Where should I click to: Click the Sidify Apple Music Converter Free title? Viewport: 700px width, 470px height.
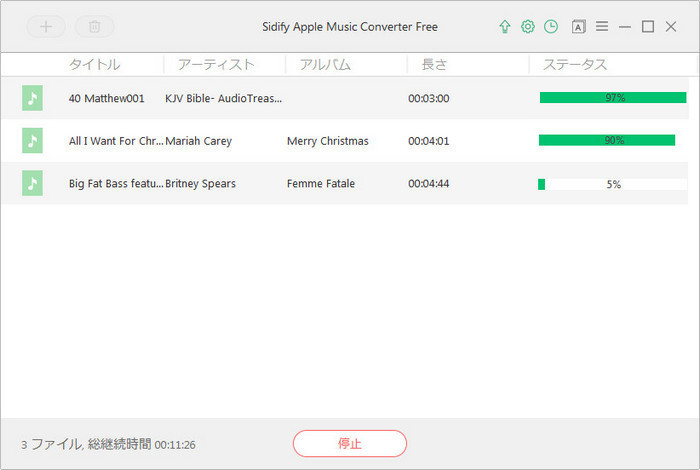(350, 27)
